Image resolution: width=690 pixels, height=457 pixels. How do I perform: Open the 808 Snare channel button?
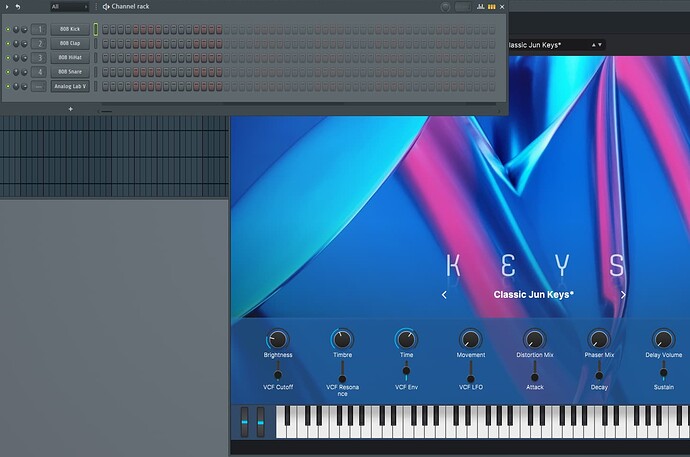click(70, 71)
